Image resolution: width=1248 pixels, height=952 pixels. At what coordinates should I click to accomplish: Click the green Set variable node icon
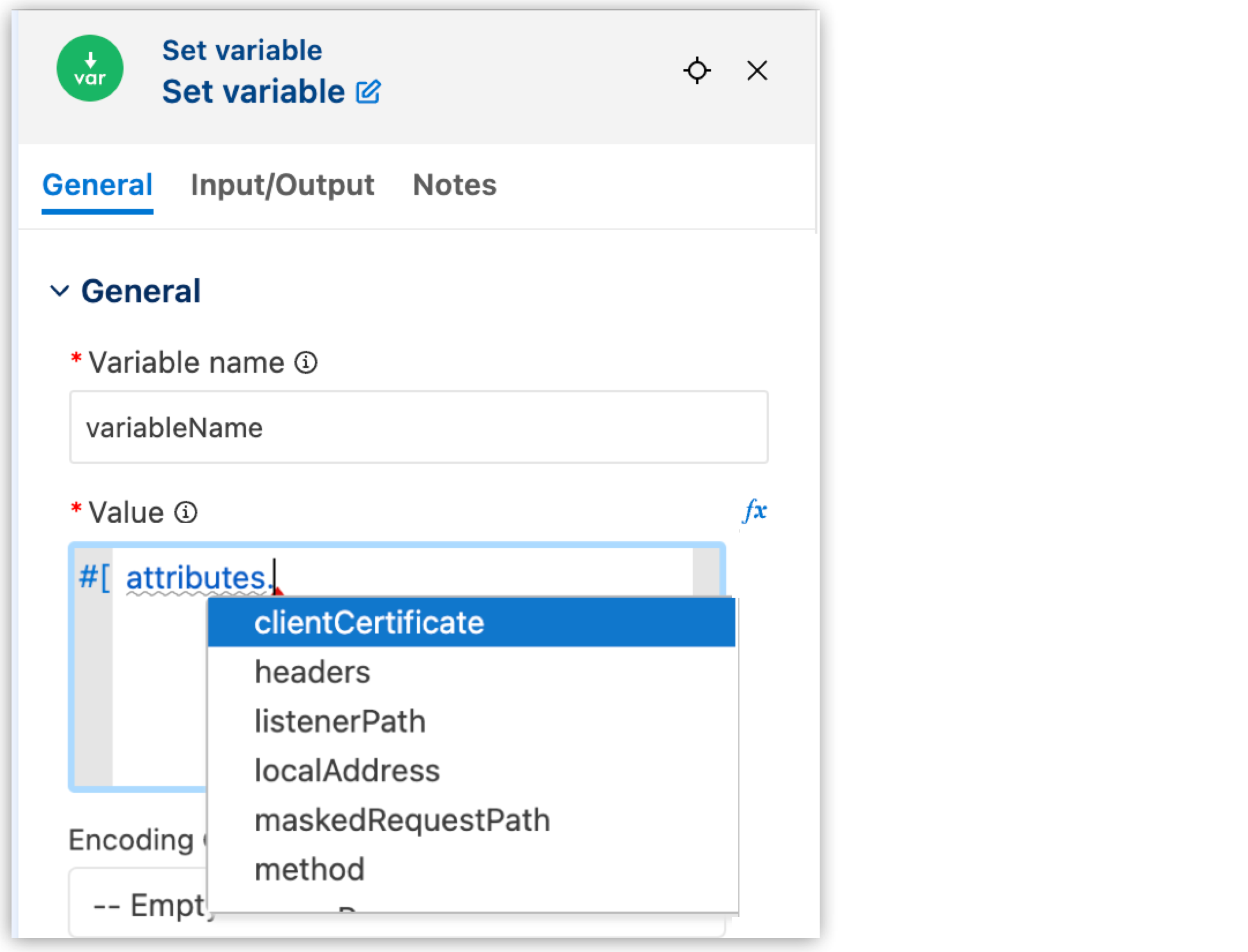pos(91,69)
